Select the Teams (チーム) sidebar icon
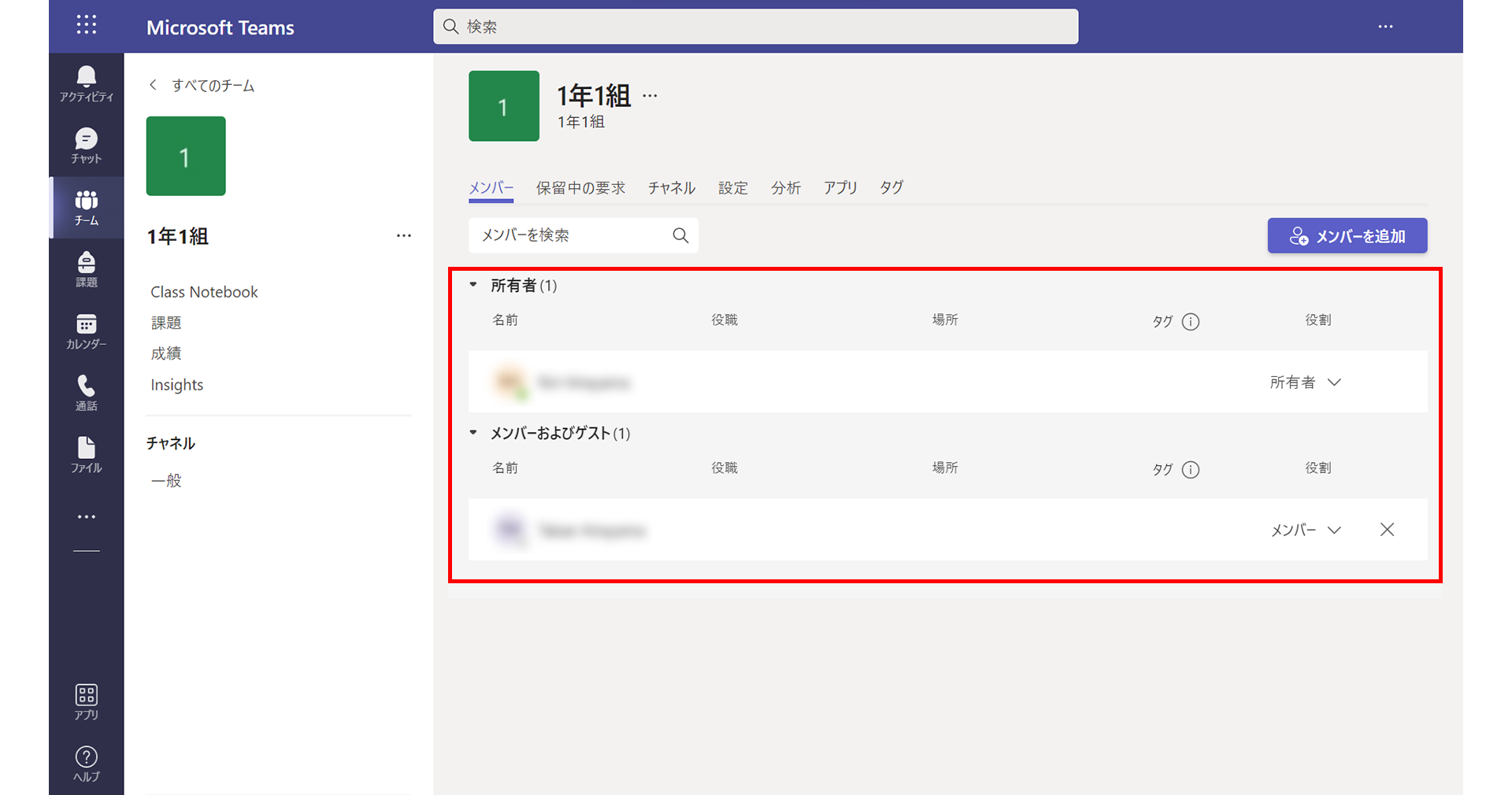 pyautogui.click(x=87, y=208)
